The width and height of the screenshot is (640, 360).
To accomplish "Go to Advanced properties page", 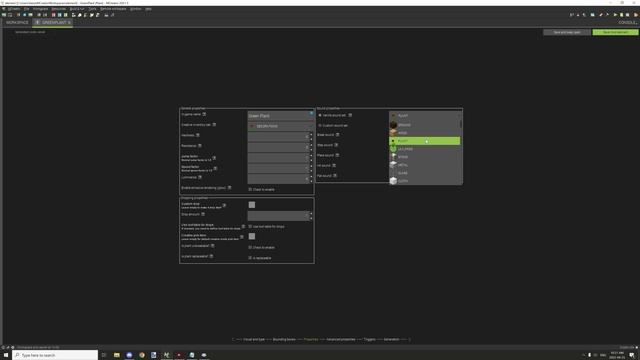I will [341, 340].
